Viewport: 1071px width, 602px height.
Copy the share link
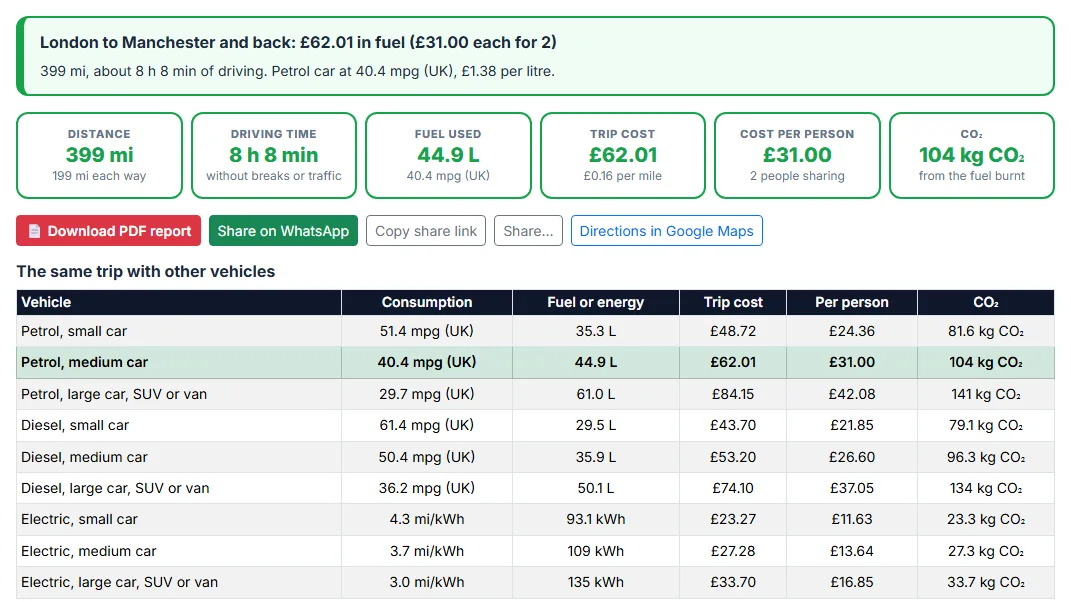(x=426, y=231)
